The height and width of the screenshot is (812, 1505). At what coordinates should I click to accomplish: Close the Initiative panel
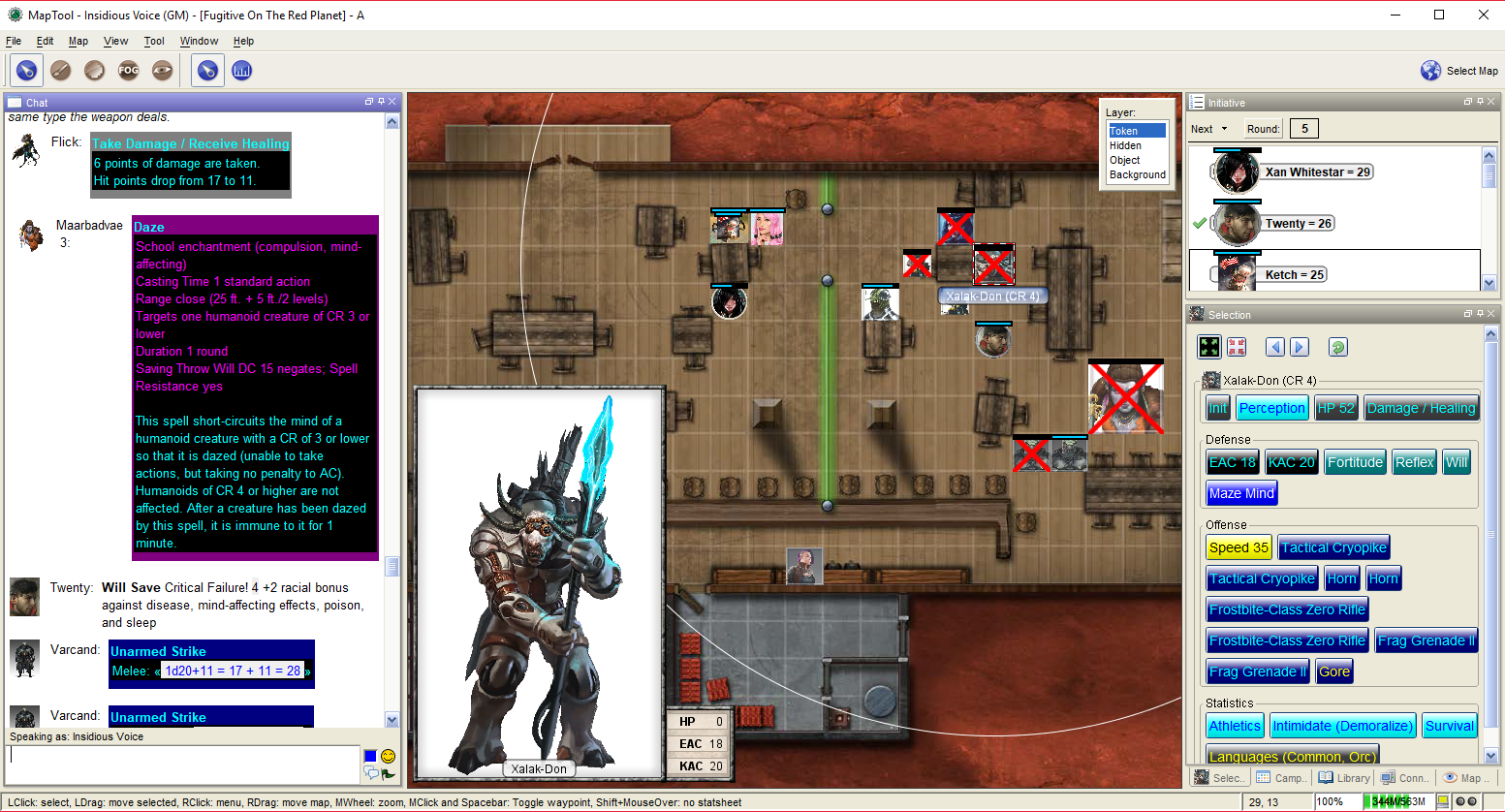pos(1491,102)
